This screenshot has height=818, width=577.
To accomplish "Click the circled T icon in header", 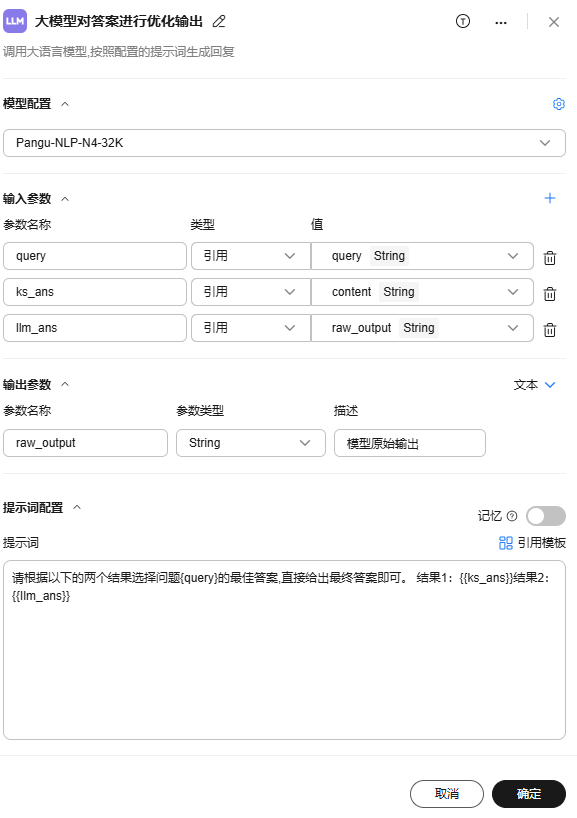I will (463, 21).
